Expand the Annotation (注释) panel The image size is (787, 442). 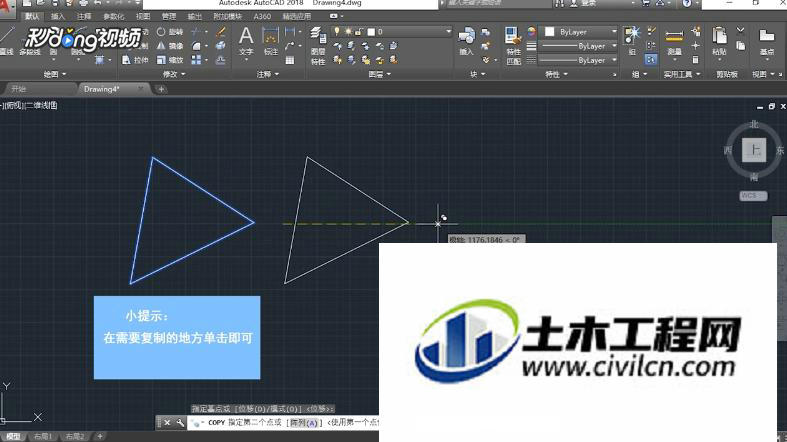pos(268,74)
